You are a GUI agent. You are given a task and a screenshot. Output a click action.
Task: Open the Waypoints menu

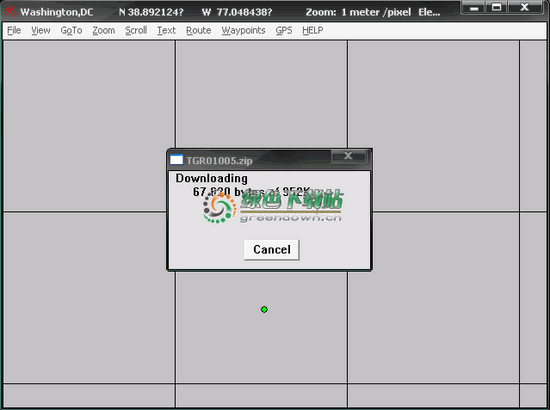pos(243,31)
